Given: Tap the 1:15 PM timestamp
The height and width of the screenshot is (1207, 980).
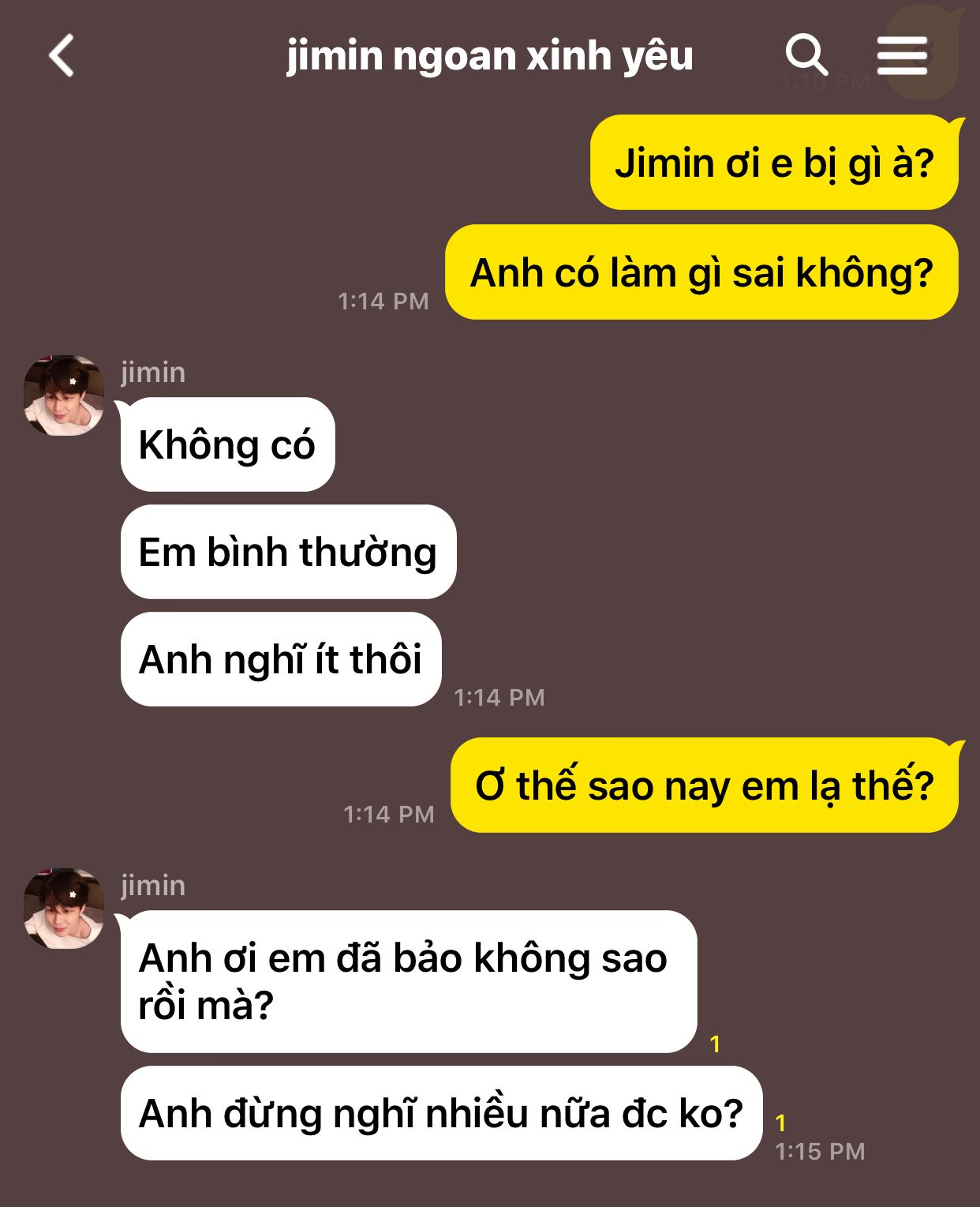Looking at the screenshot, I should (x=820, y=1152).
